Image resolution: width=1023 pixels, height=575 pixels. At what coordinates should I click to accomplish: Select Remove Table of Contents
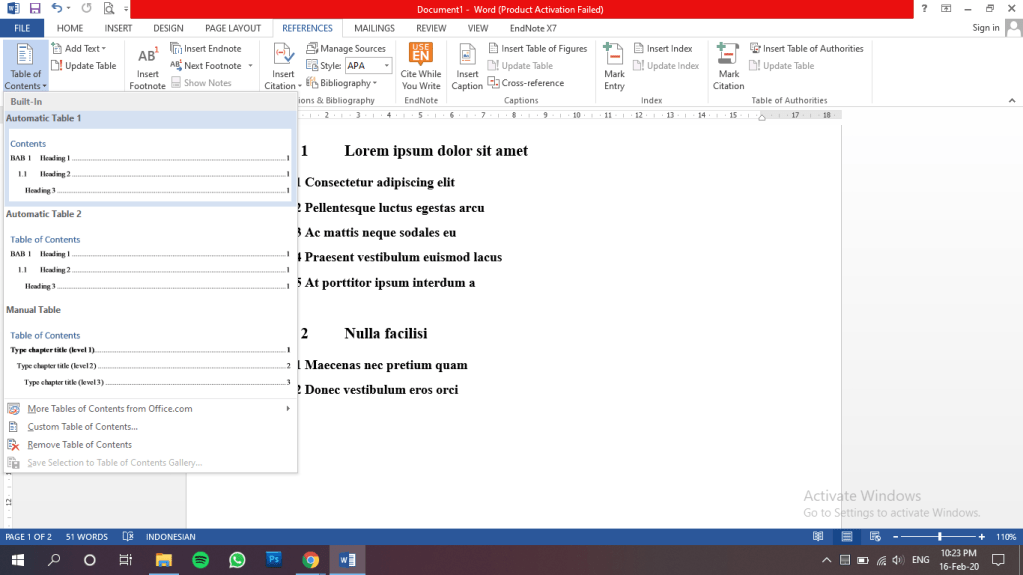pyautogui.click(x=79, y=445)
